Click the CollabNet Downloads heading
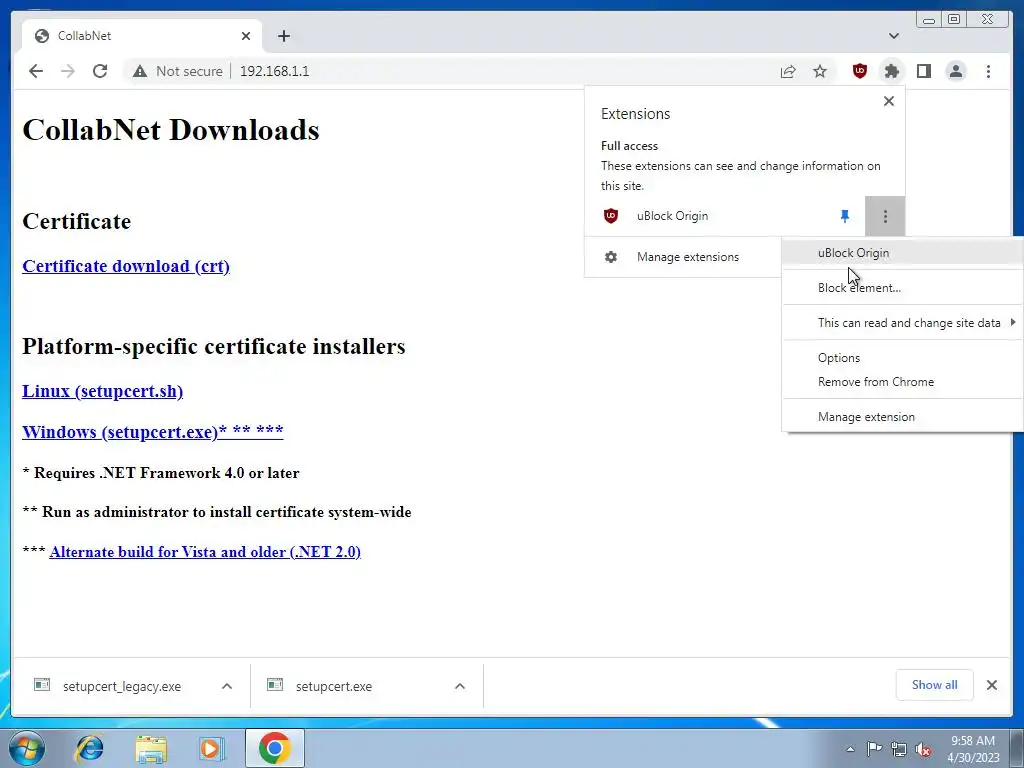 click(171, 130)
